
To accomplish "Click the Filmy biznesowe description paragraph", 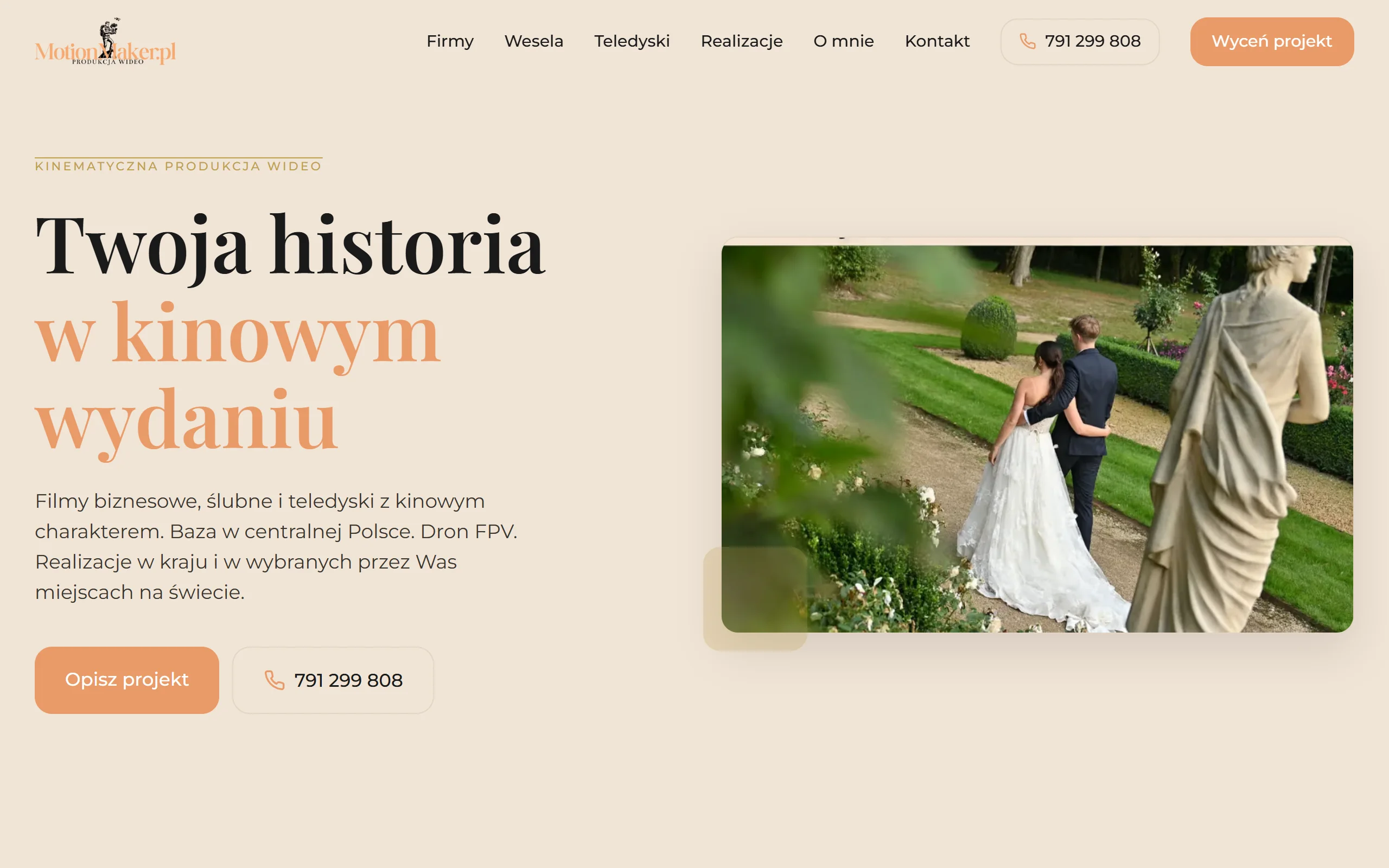I will point(276,546).
